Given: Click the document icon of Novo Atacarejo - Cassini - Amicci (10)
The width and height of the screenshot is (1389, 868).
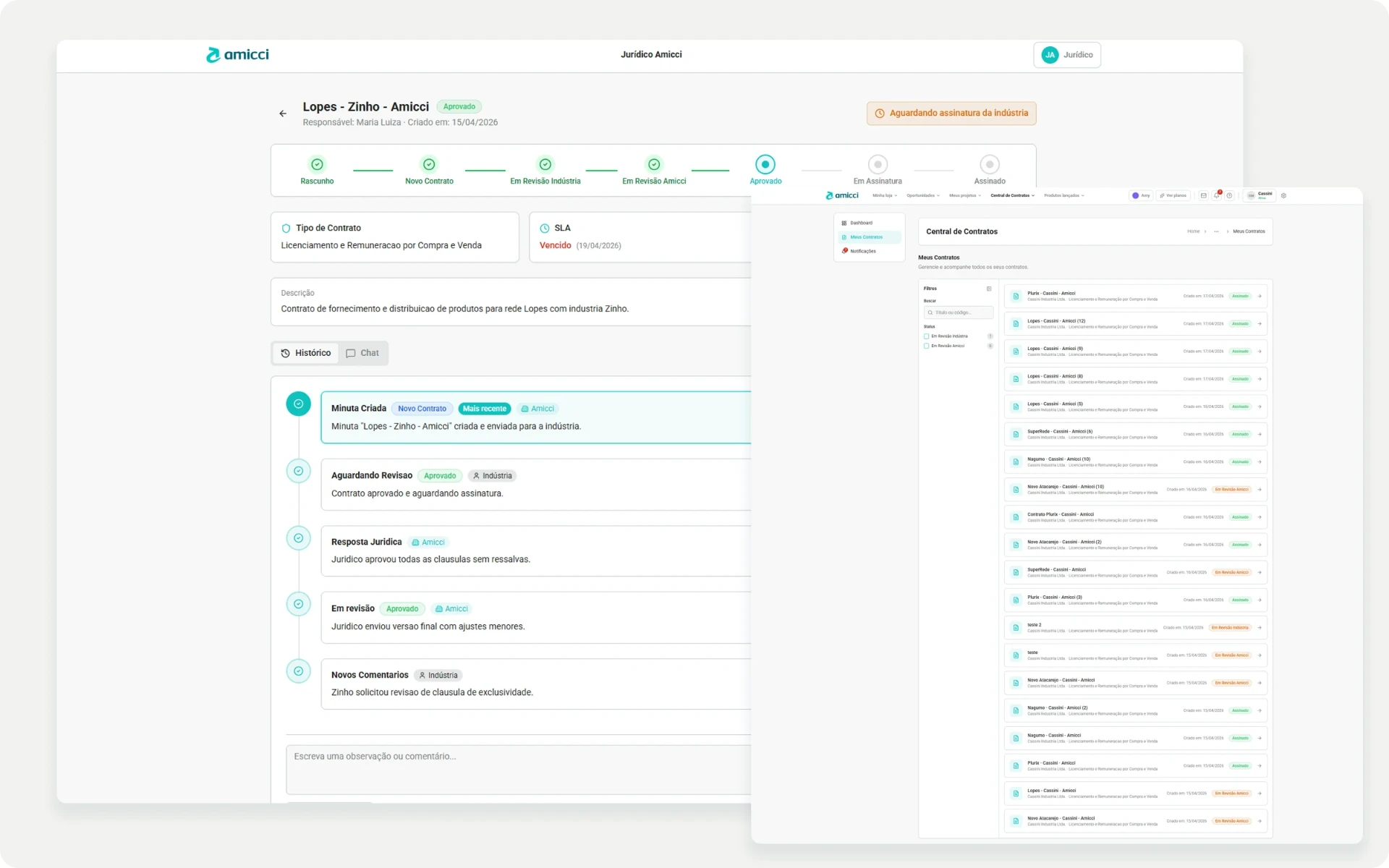Looking at the screenshot, I should pos(1016,490).
